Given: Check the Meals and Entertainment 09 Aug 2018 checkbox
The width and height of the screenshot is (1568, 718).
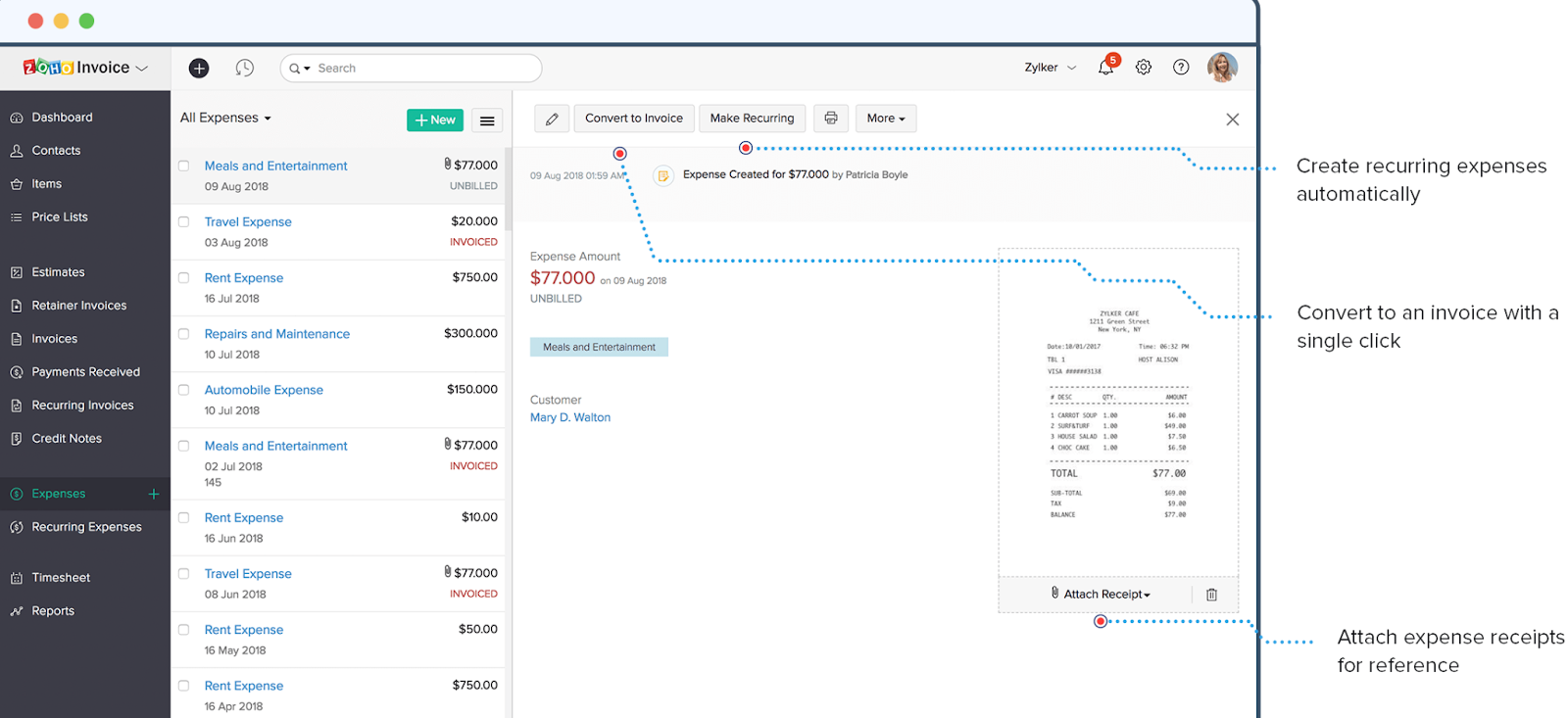Looking at the screenshot, I should (183, 166).
